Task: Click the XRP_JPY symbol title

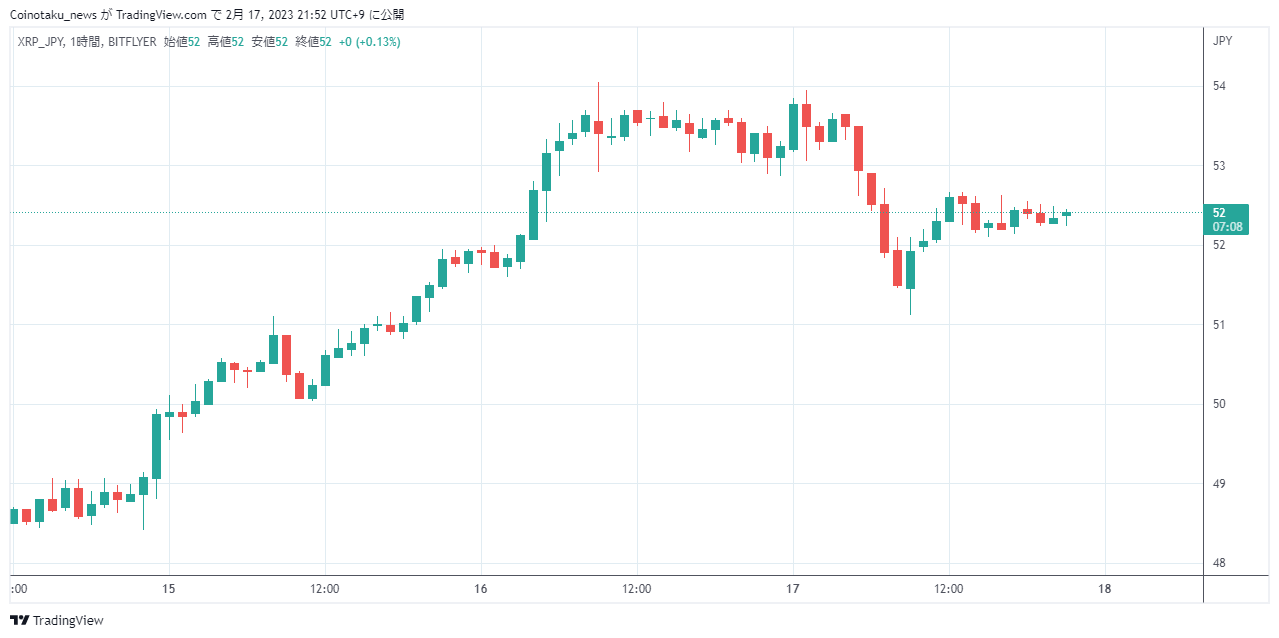Action: tap(41, 42)
